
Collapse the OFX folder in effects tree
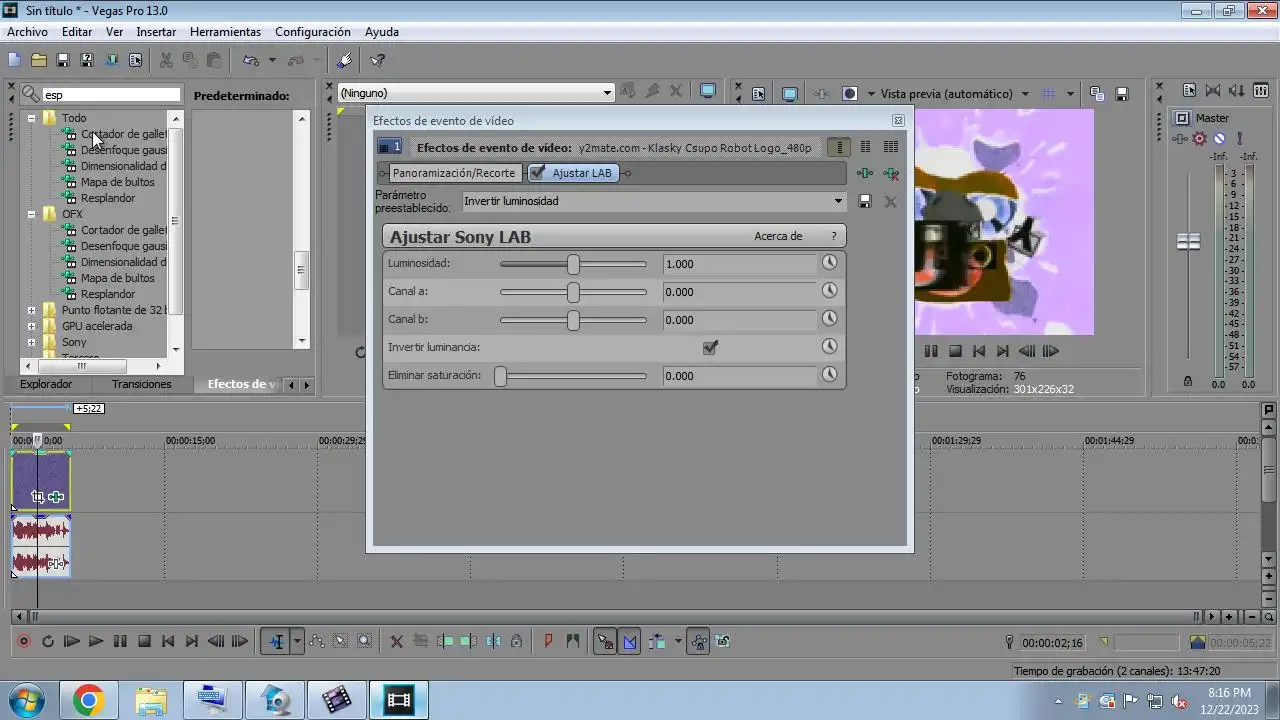pos(32,214)
